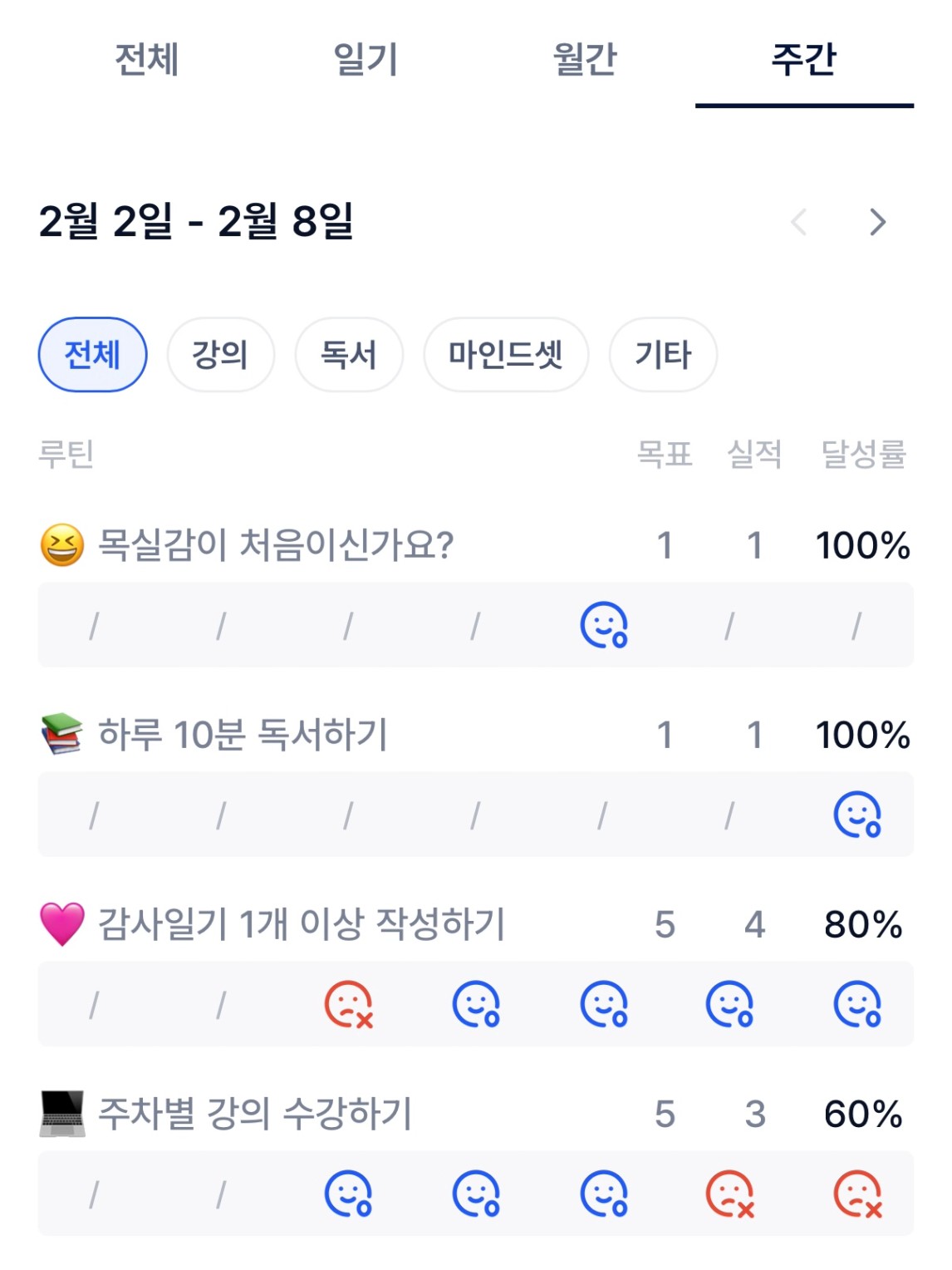Go to the previous week with left chevron

(x=799, y=222)
